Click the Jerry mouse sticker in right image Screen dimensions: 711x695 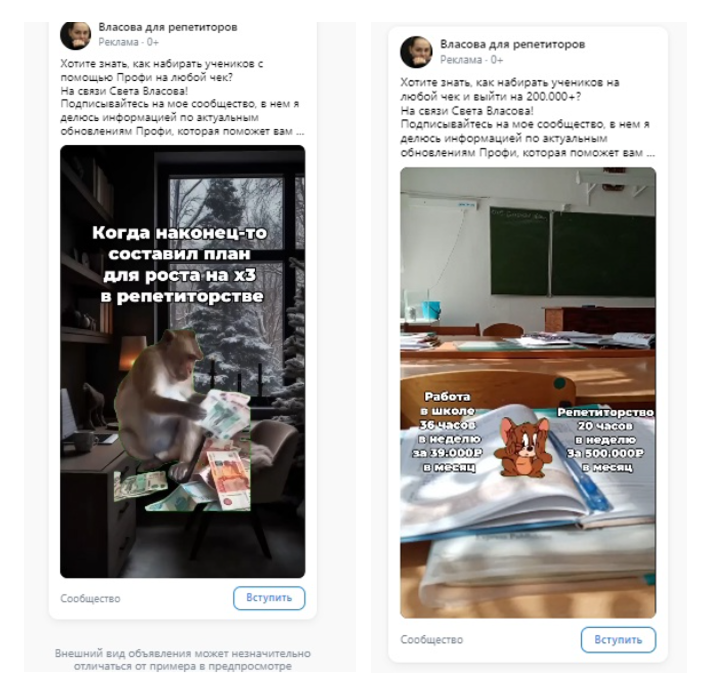point(523,447)
